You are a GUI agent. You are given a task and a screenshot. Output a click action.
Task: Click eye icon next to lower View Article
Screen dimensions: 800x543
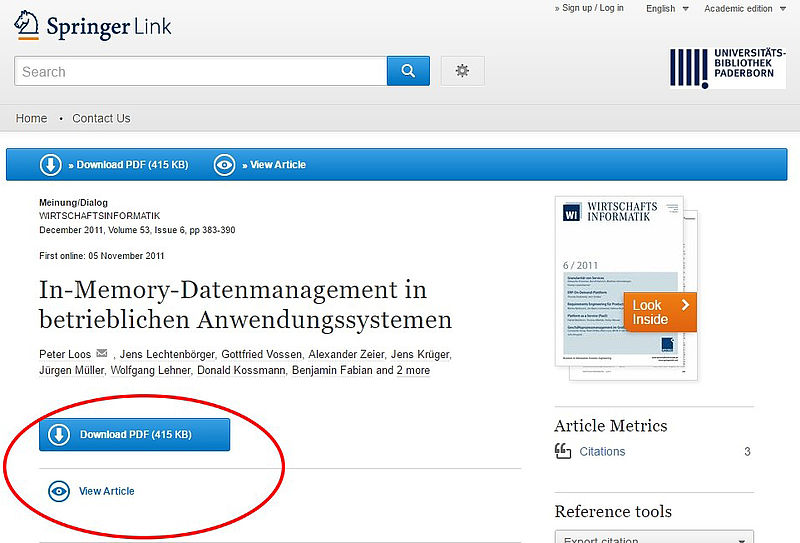tap(59, 491)
